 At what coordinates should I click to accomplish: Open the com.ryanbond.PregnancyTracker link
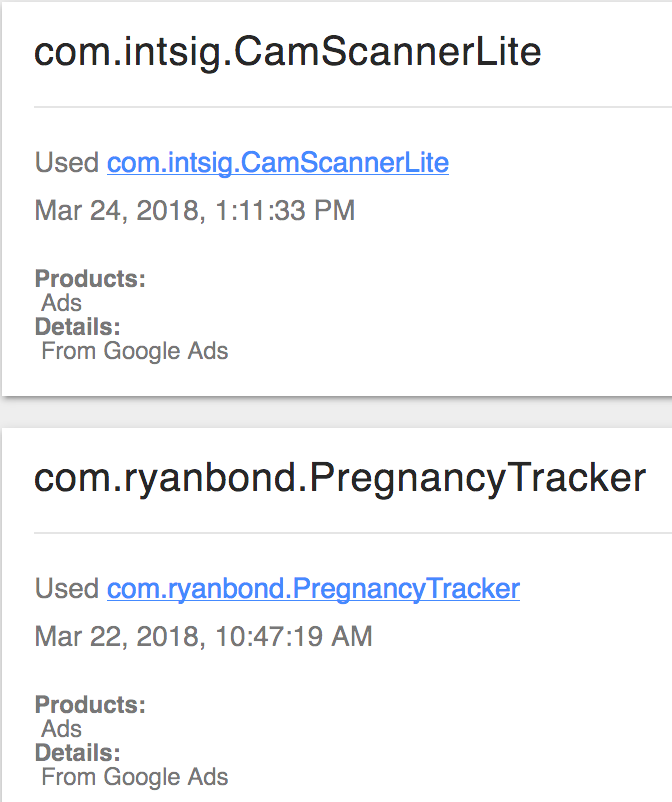[x=313, y=589]
